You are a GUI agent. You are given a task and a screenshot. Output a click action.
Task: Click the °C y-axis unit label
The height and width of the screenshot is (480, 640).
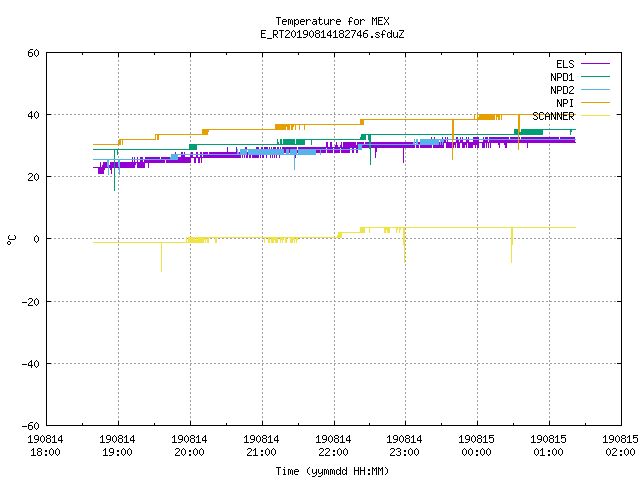click(12, 240)
